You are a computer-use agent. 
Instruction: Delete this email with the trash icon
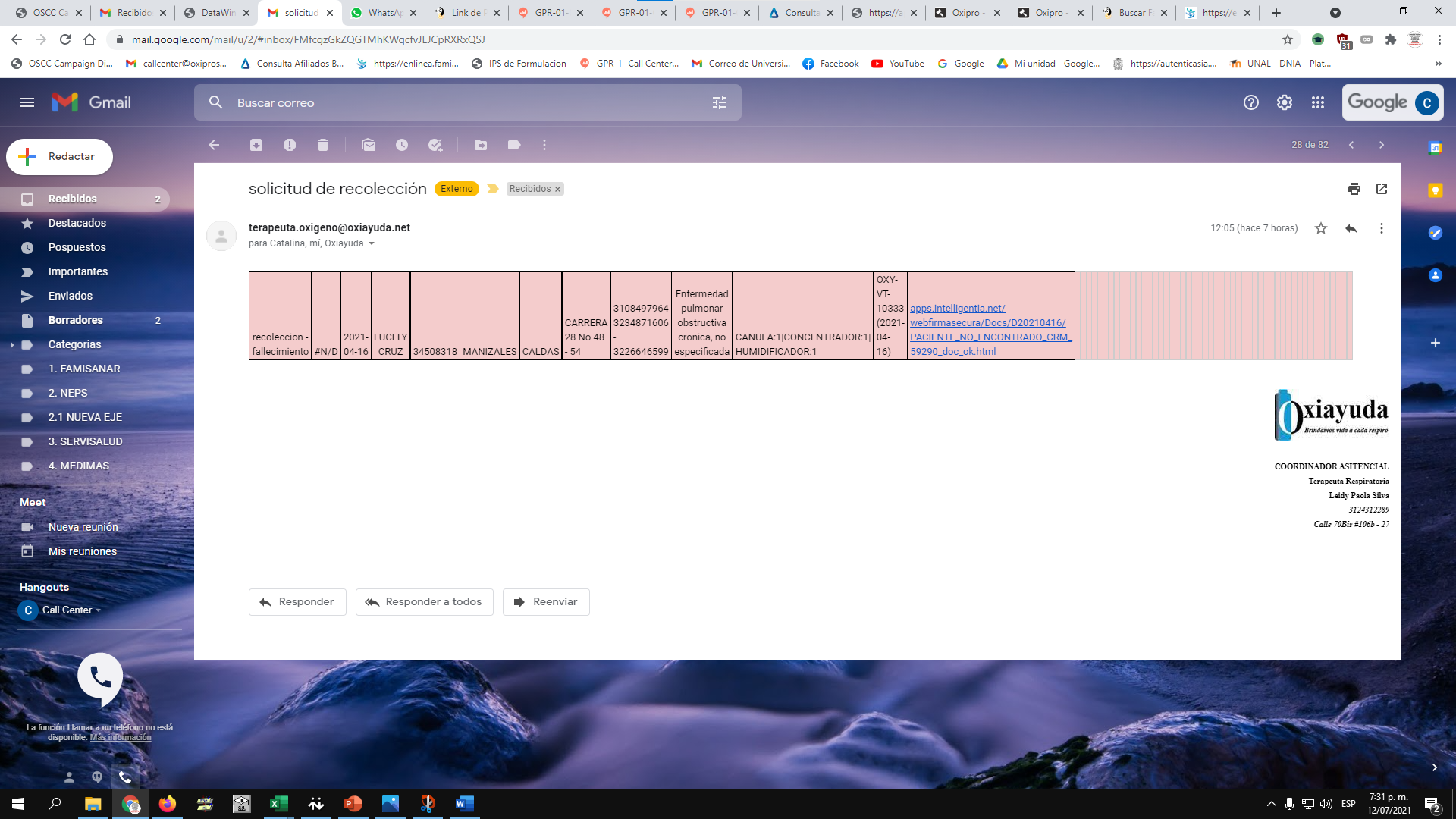coord(323,145)
